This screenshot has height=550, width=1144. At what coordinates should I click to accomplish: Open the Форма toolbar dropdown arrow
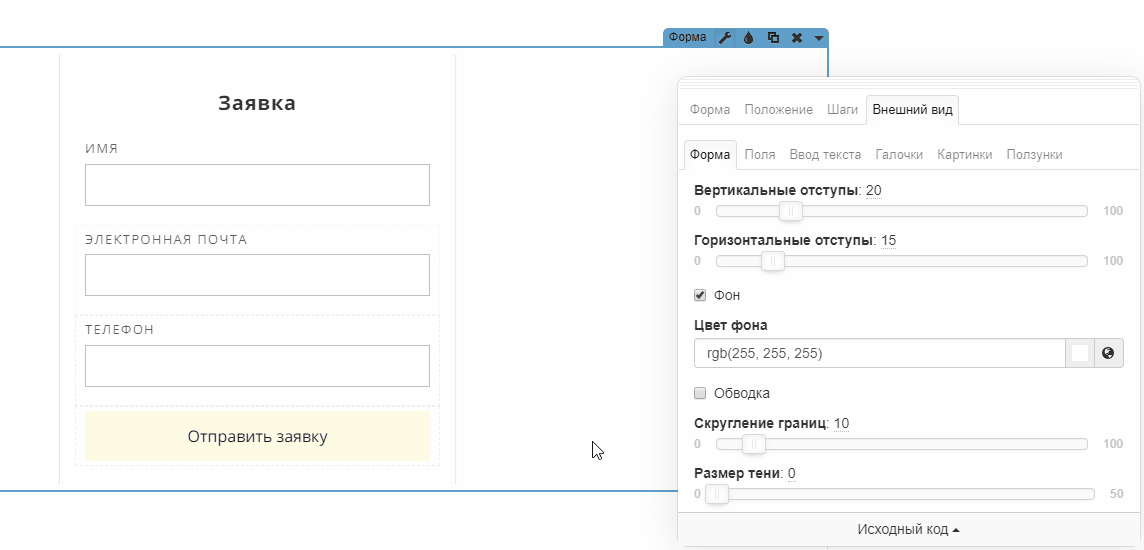tap(819, 38)
